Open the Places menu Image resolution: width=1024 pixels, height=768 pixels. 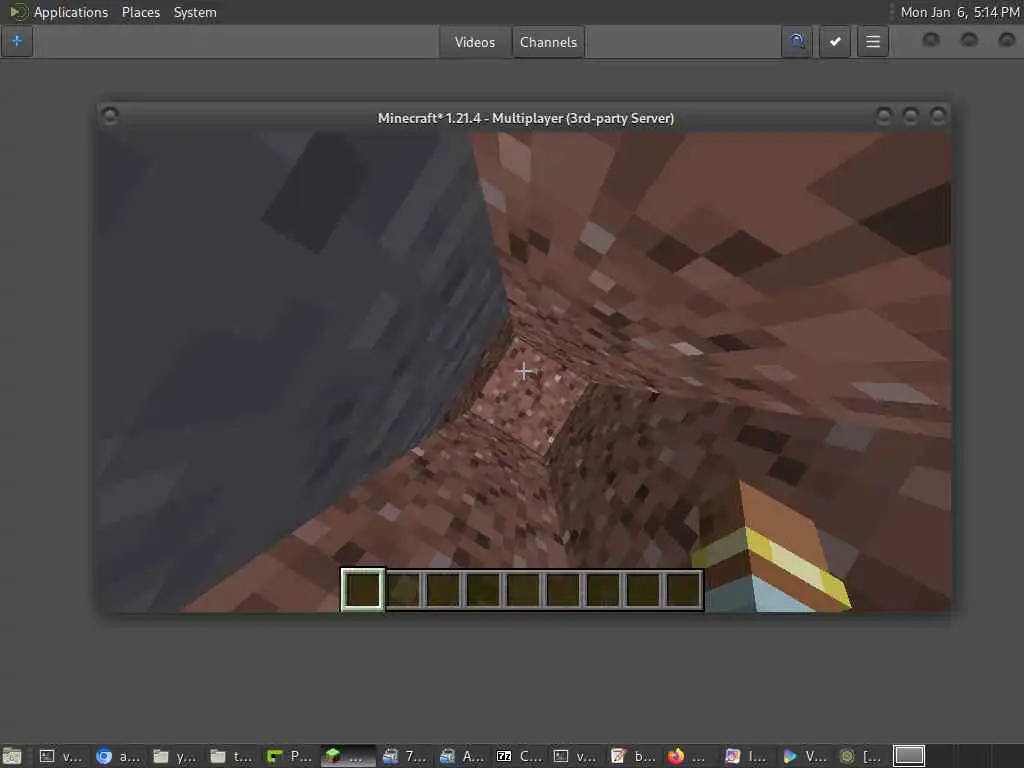140,12
